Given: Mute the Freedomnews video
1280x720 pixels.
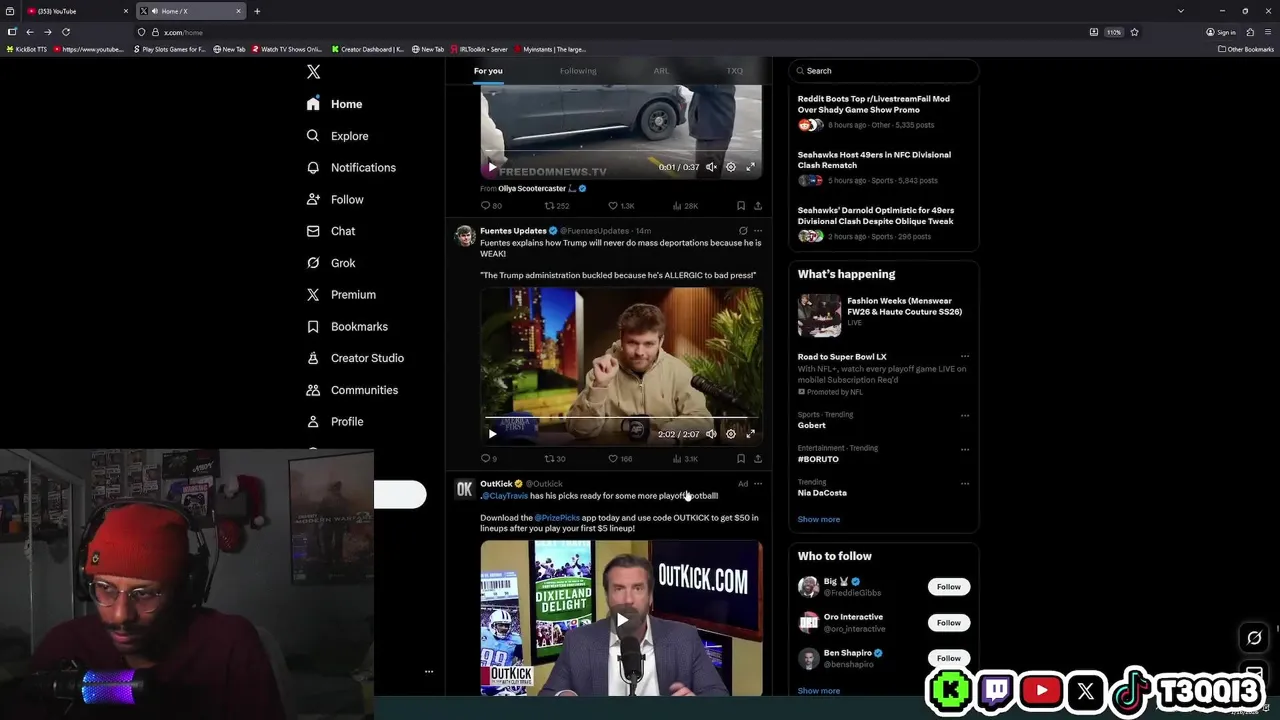Looking at the screenshot, I should point(711,167).
